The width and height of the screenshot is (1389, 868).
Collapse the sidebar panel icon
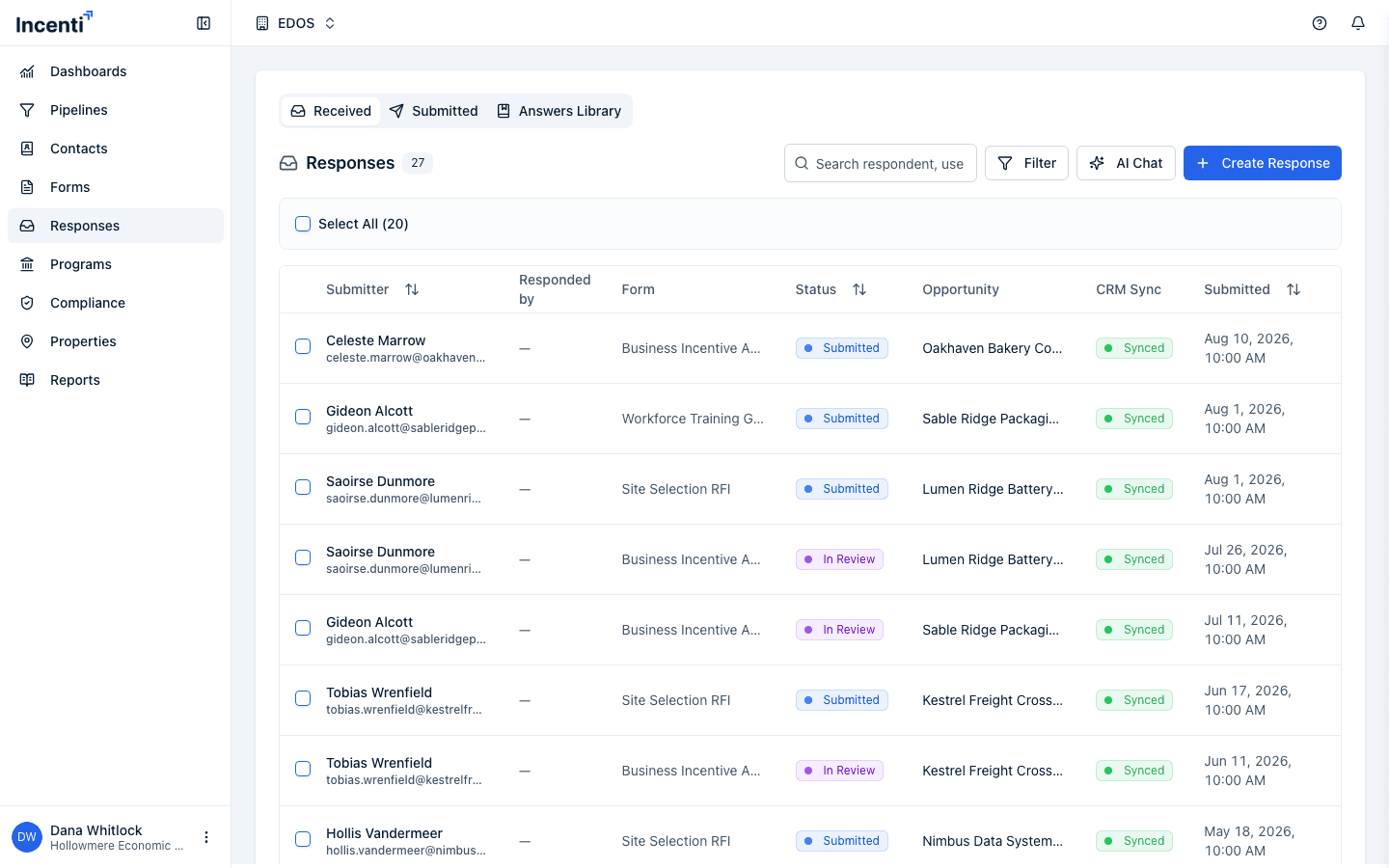point(204,23)
